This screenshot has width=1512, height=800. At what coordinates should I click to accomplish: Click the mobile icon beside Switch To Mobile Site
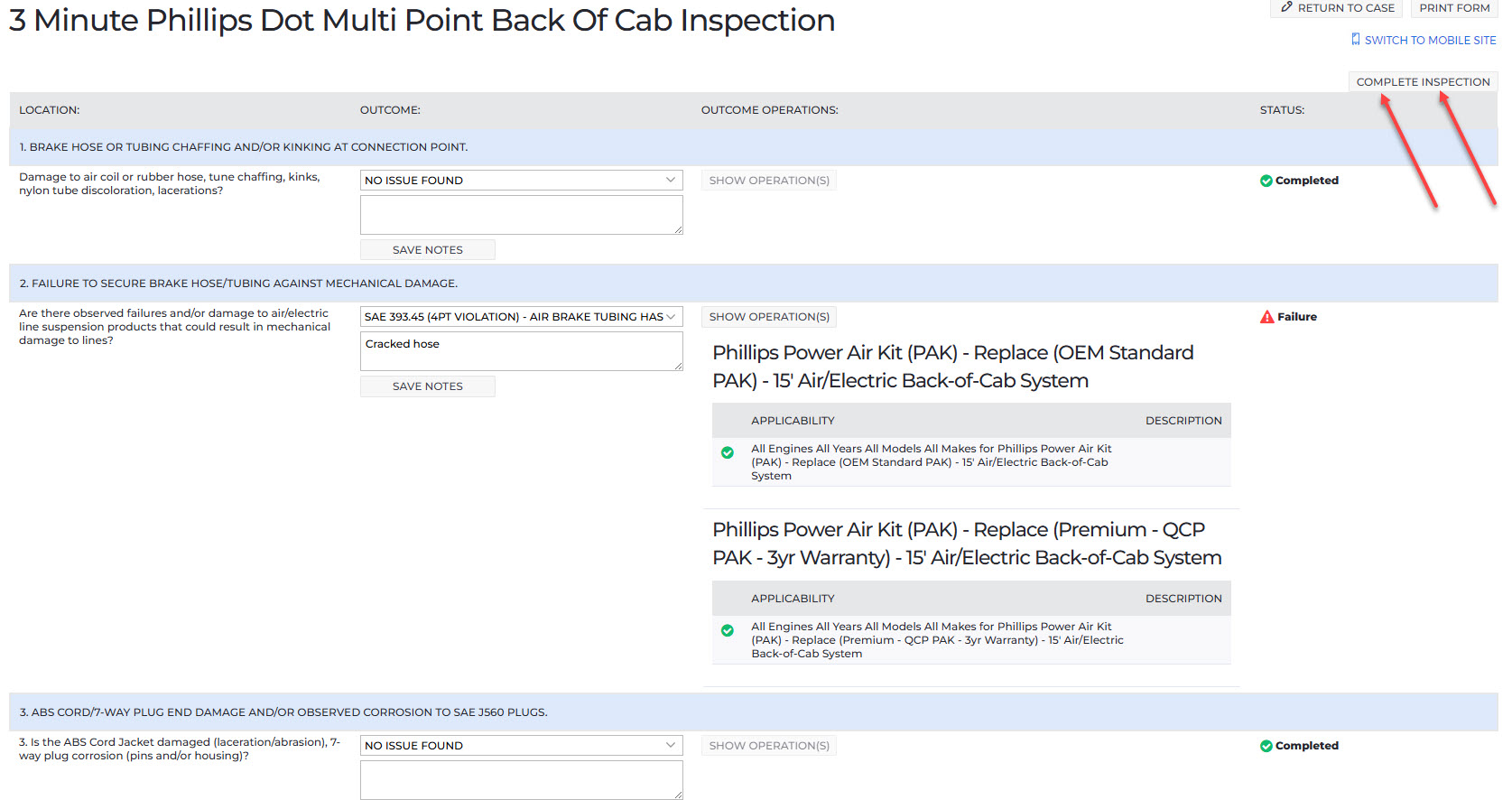1355,40
